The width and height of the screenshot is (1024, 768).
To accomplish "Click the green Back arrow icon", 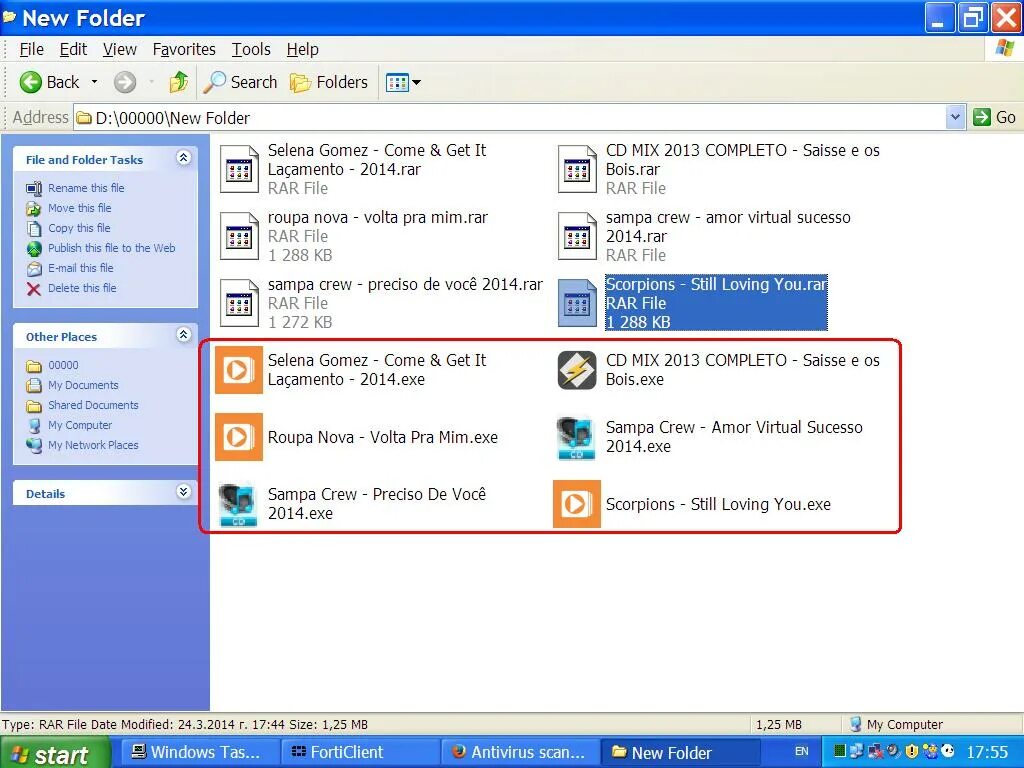I will (30, 82).
